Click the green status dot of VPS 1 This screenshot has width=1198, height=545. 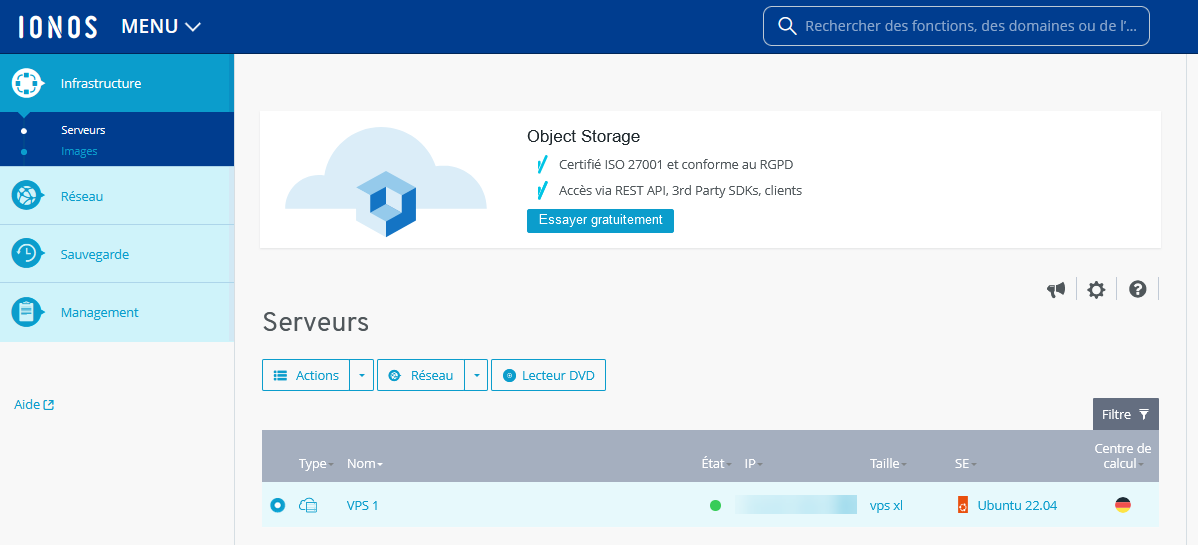coord(715,505)
